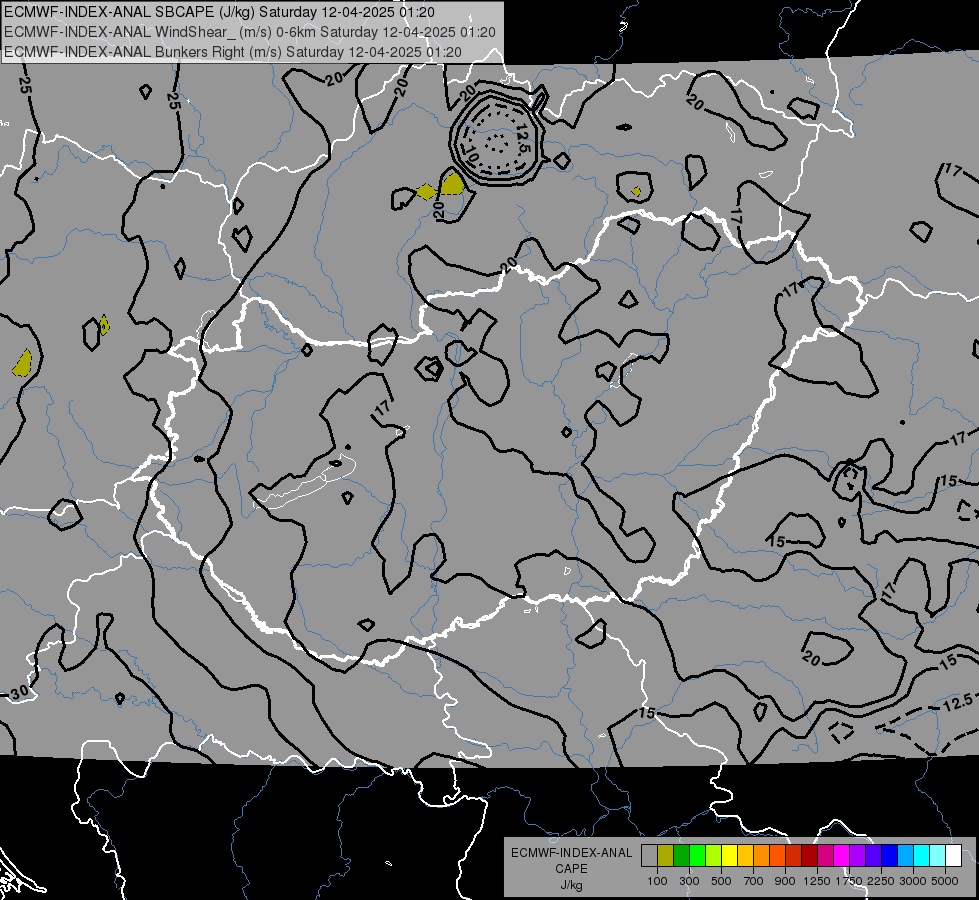
Task: Click ECMWF-INDEX-ANAL title inside the legend box
Action: pyautogui.click(x=571, y=853)
